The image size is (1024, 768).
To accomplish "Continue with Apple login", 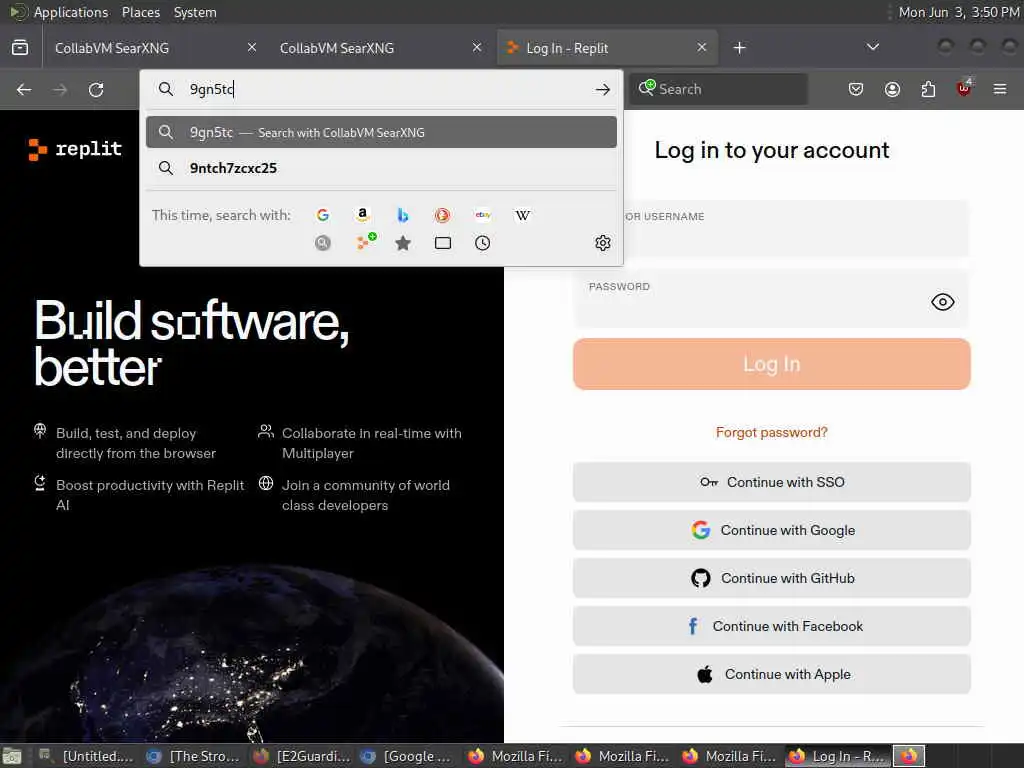I will [771, 674].
